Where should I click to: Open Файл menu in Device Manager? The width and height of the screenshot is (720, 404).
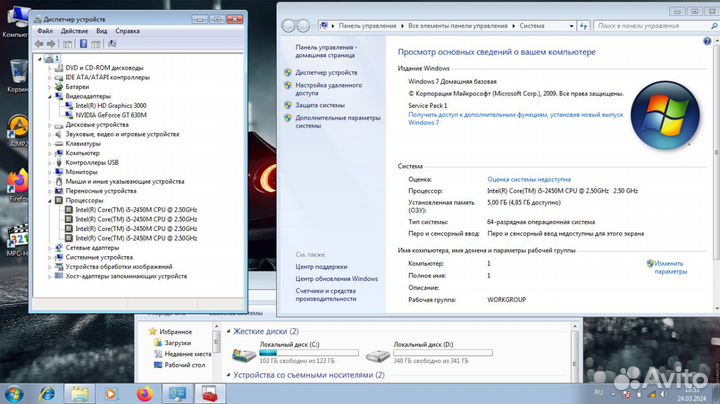click(x=45, y=31)
